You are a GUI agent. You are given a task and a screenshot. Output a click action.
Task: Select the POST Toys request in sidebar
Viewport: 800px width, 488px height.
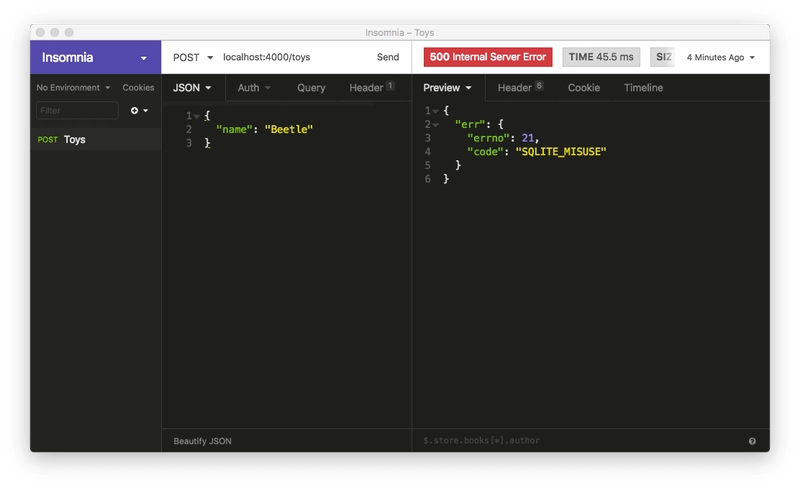tap(95, 139)
